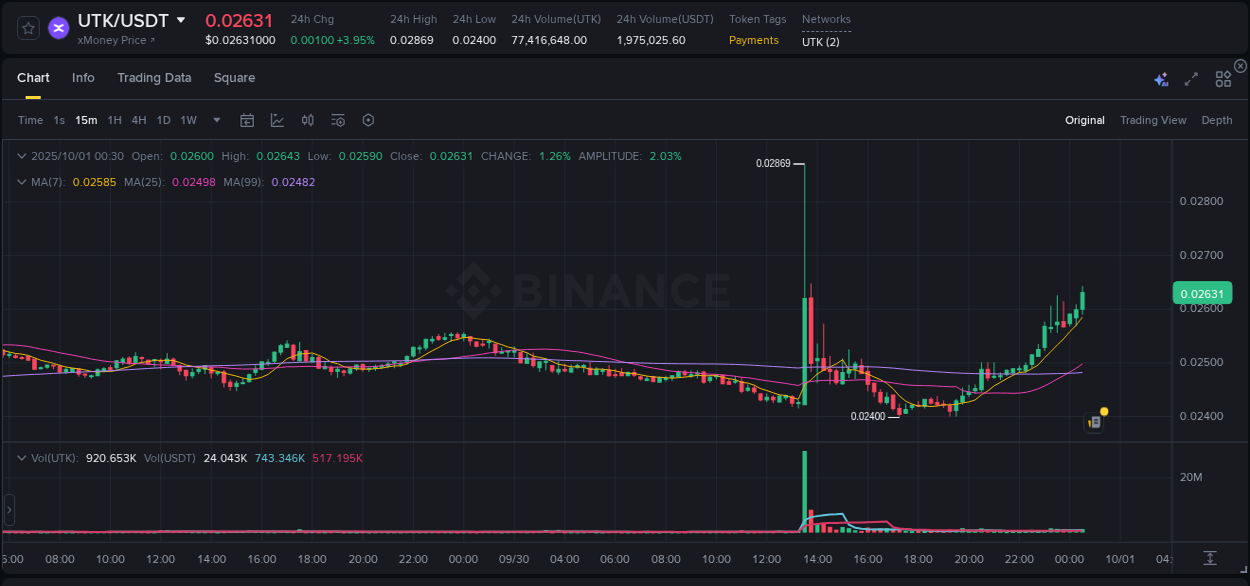Image resolution: width=1250 pixels, height=586 pixels.
Task: Expand chart to fullscreen with diagonal arrows icon
Action: (x=1190, y=78)
